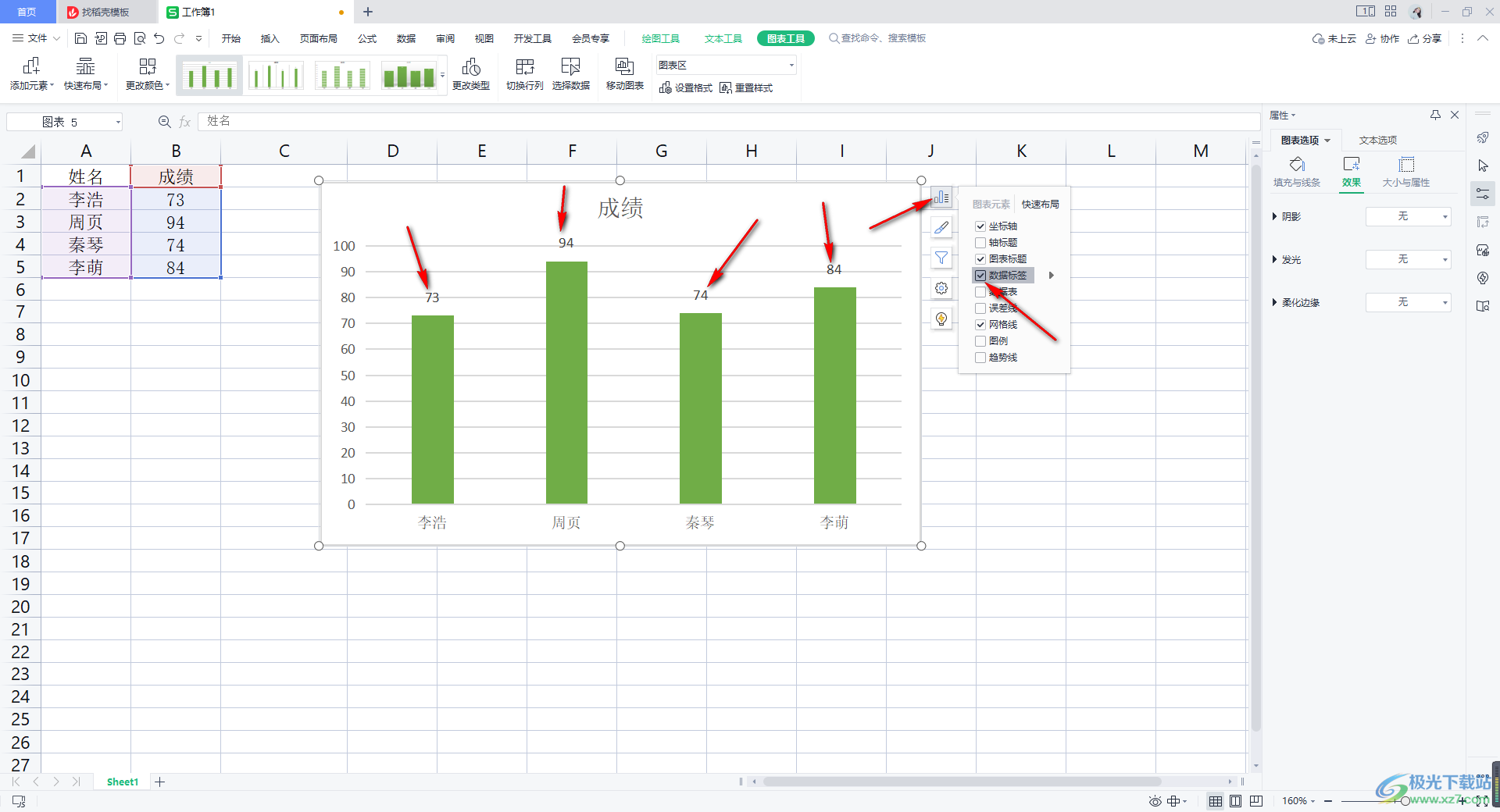Open Size & Properties (大小与属性) section
This screenshot has height=812, width=1500.
tap(1406, 172)
